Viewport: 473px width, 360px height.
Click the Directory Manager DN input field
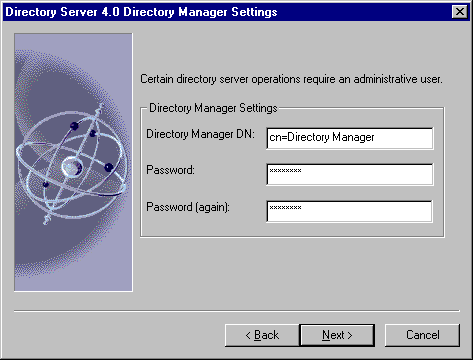click(350, 138)
